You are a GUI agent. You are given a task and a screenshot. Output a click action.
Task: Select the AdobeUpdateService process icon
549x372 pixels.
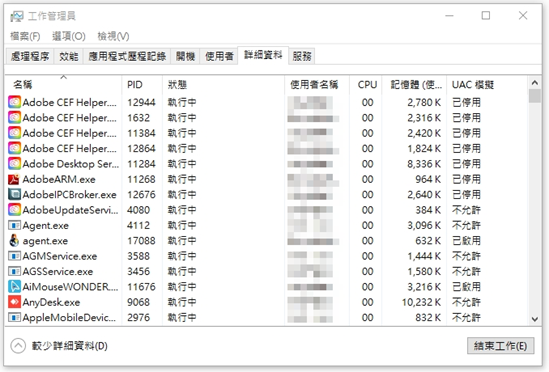point(14,210)
